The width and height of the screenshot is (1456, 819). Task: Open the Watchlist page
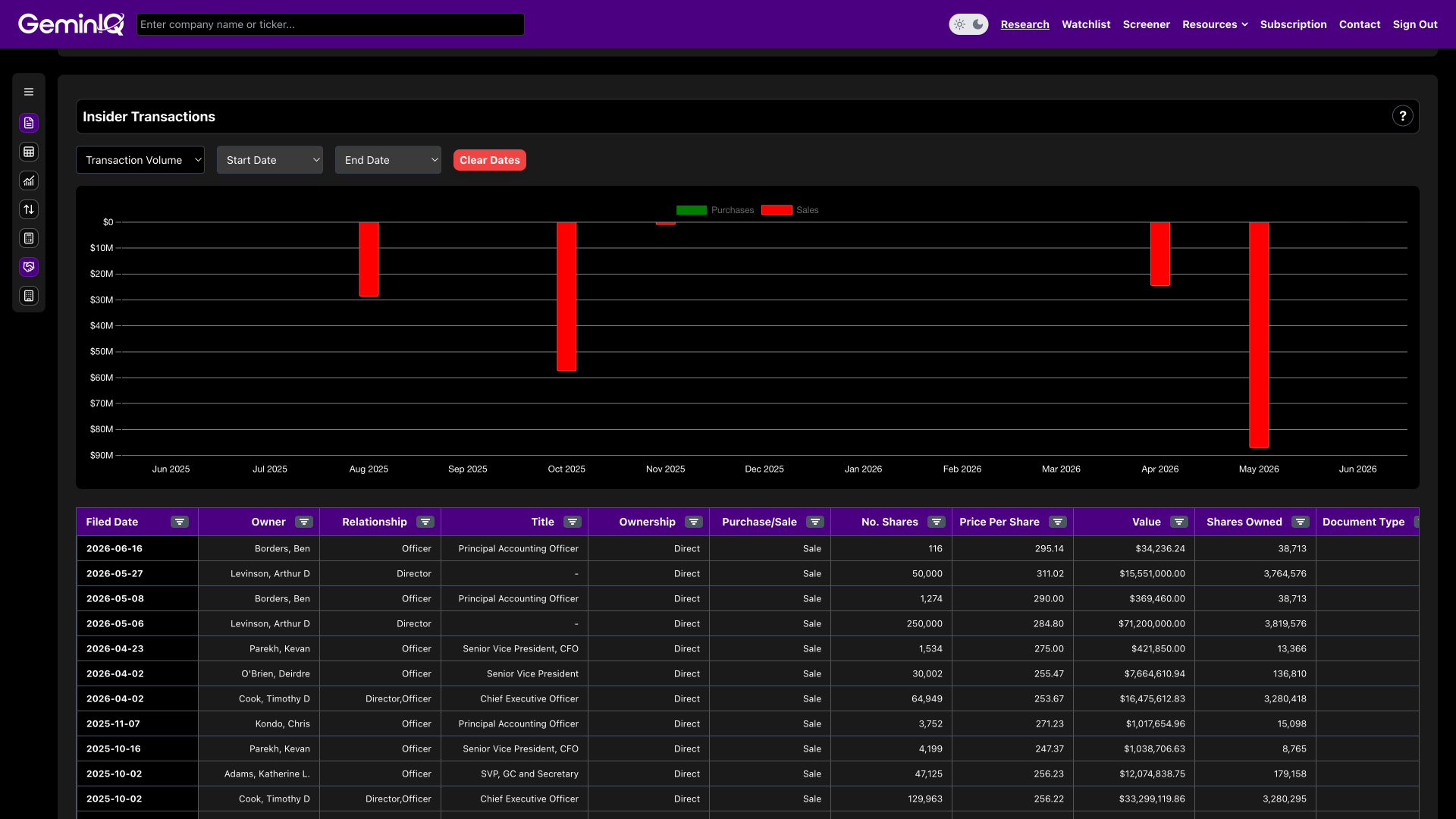coord(1086,24)
